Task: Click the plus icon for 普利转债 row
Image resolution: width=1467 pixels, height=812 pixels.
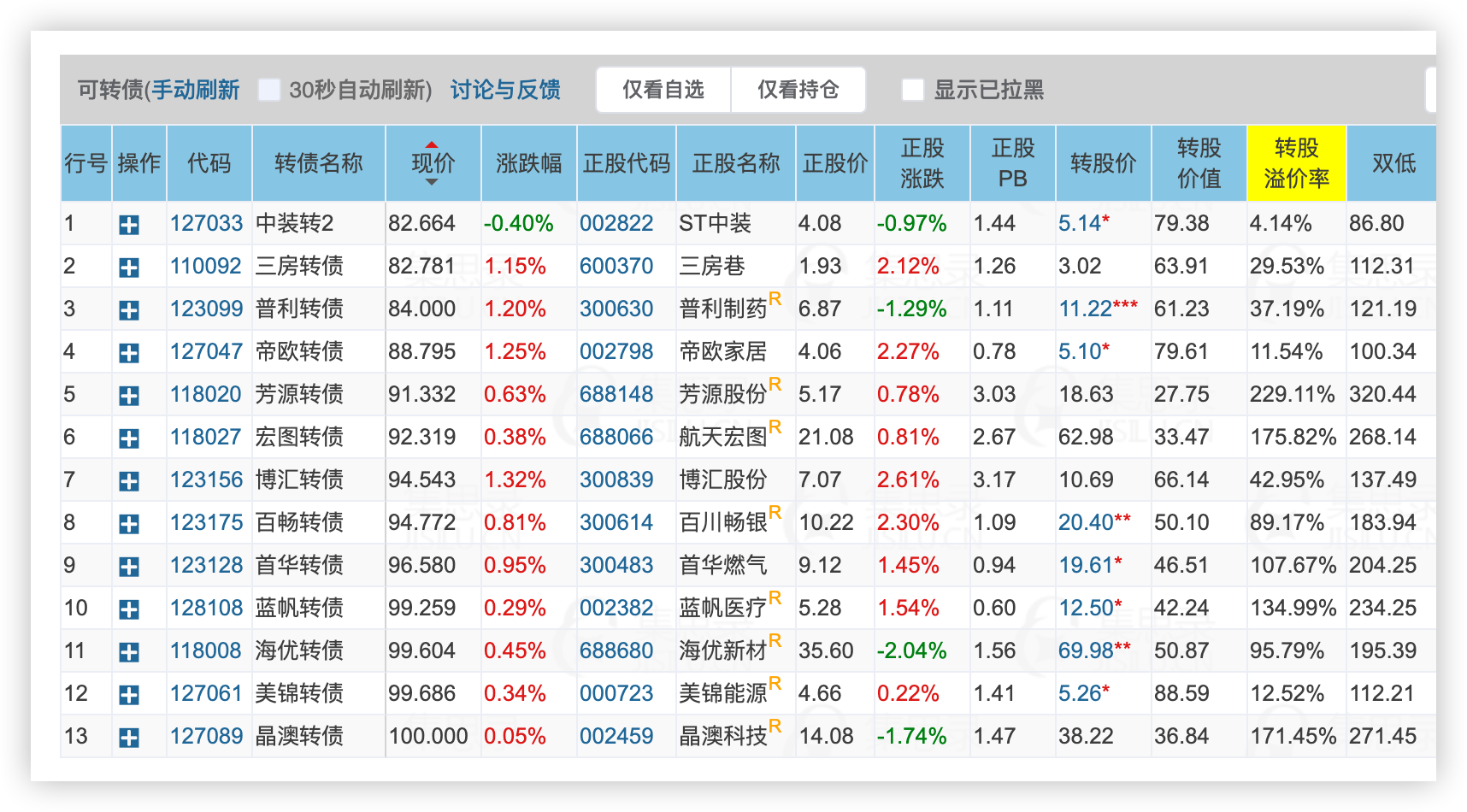Action: 129,310
